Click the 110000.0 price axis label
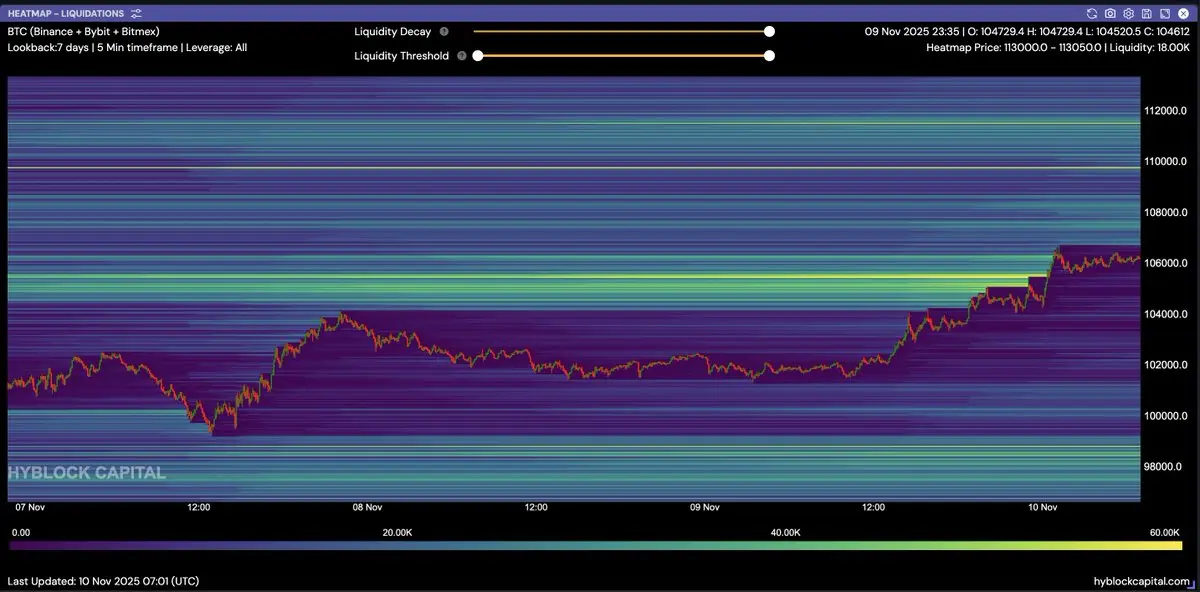 (x=1166, y=161)
